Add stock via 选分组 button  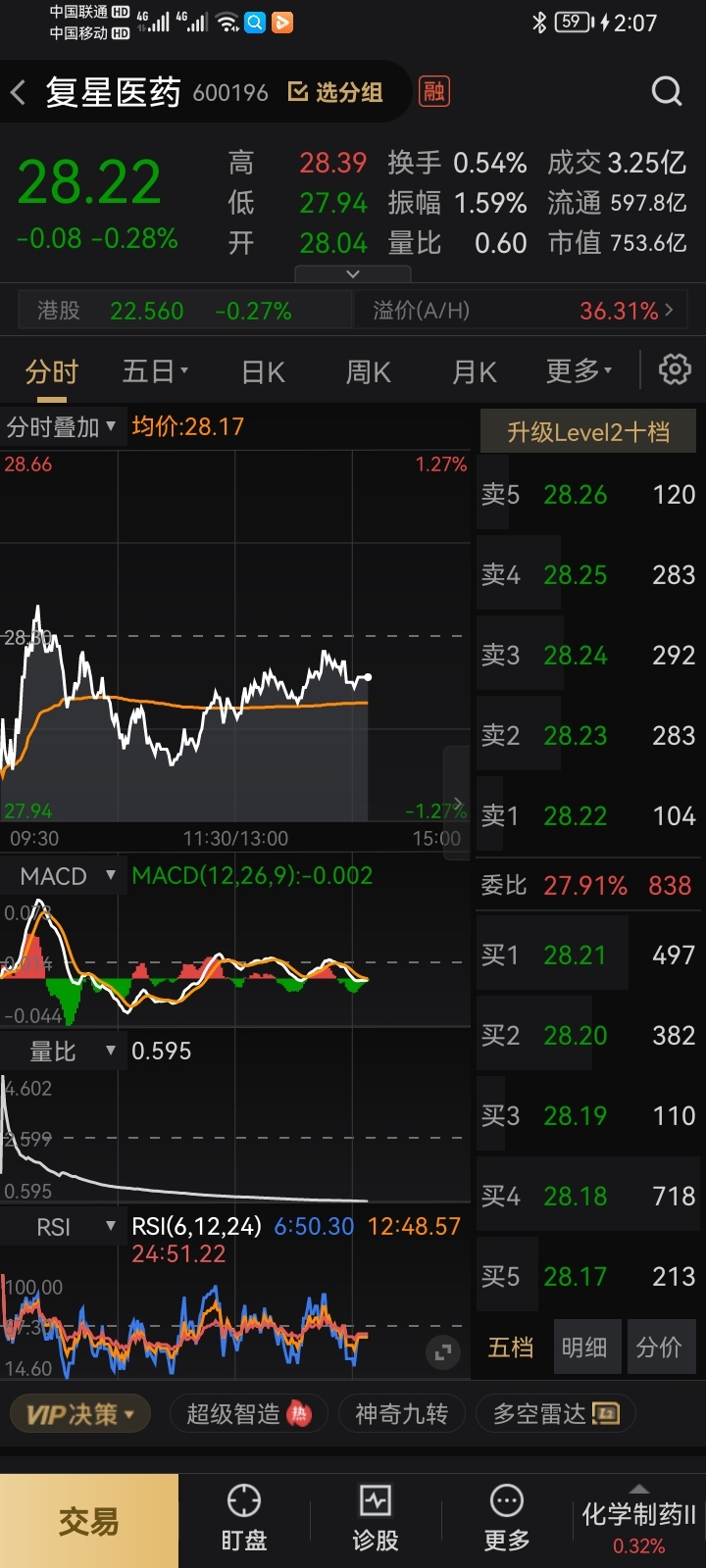coord(335,92)
